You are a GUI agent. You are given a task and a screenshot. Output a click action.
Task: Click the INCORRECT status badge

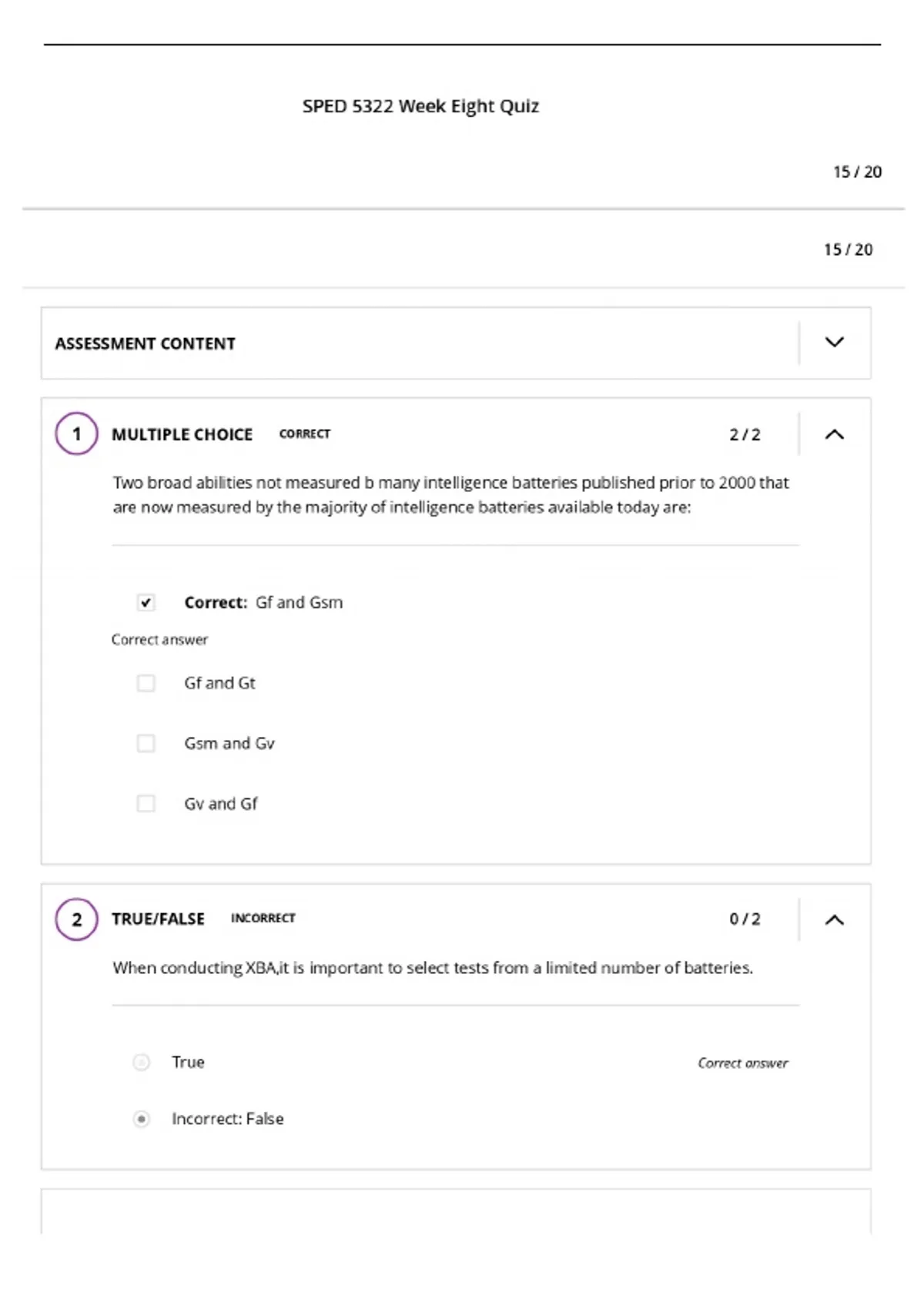point(263,918)
